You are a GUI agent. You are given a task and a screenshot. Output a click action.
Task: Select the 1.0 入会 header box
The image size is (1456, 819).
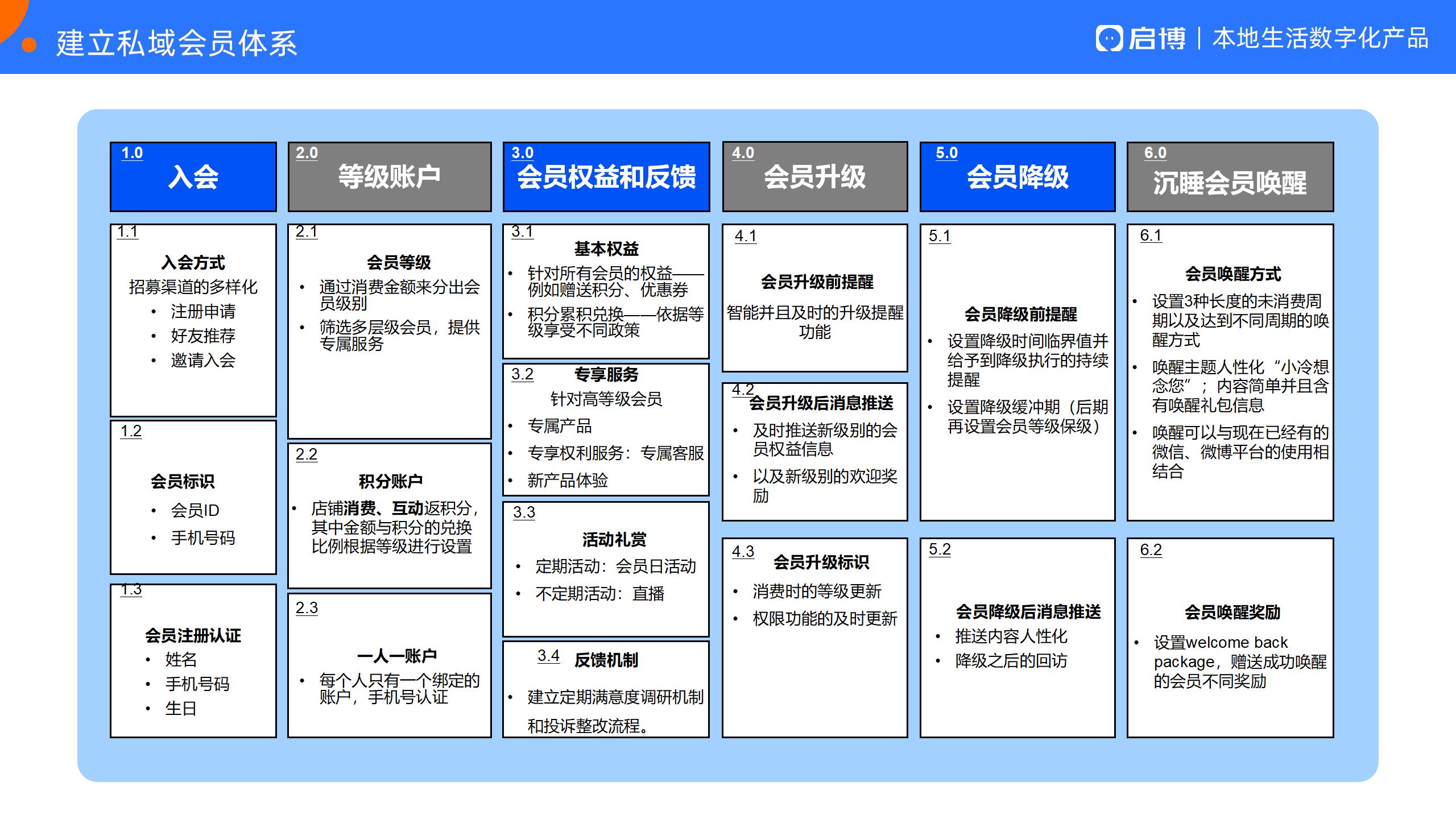click(193, 177)
